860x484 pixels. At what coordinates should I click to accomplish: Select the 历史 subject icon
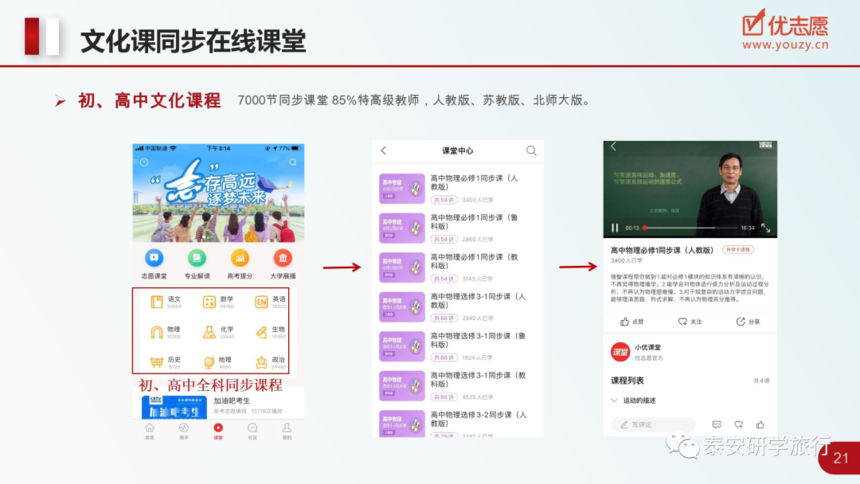coord(157,362)
